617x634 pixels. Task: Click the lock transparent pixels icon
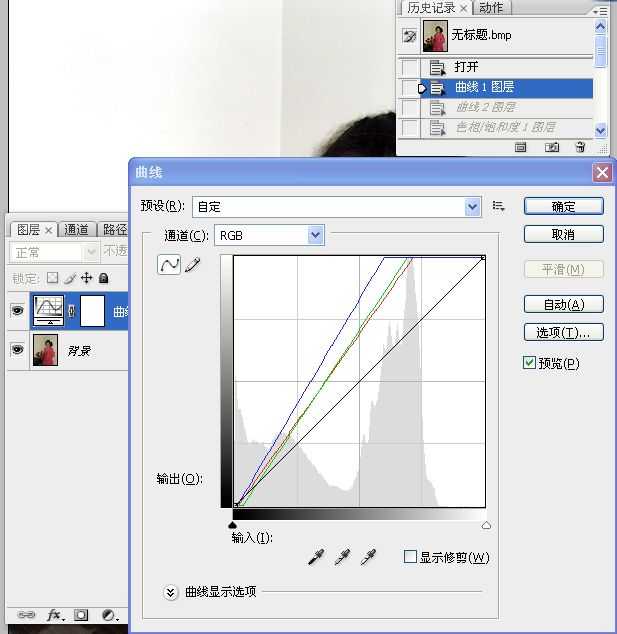(52, 278)
